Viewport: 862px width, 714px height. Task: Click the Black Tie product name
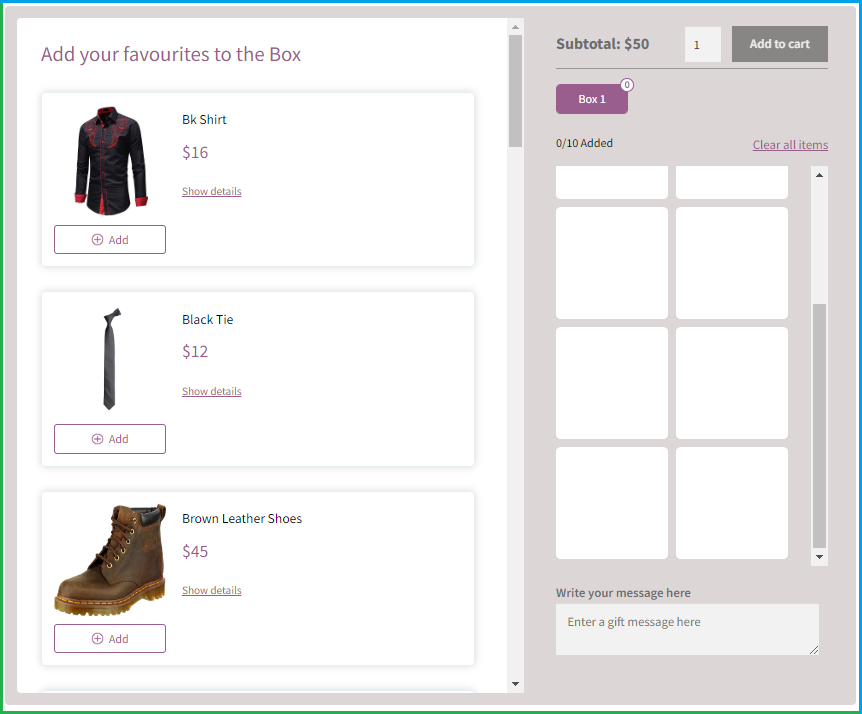pos(207,319)
